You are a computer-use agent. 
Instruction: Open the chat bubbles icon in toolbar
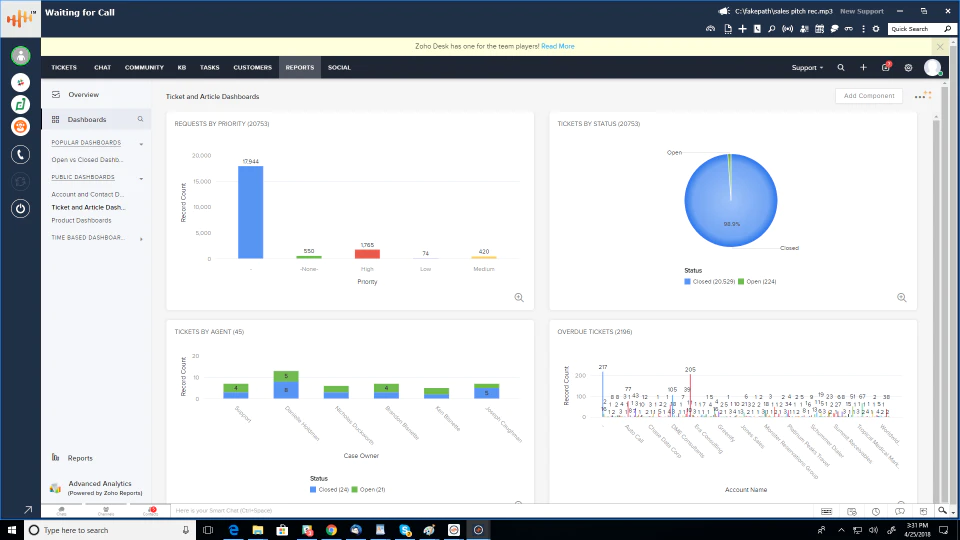pos(834,29)
